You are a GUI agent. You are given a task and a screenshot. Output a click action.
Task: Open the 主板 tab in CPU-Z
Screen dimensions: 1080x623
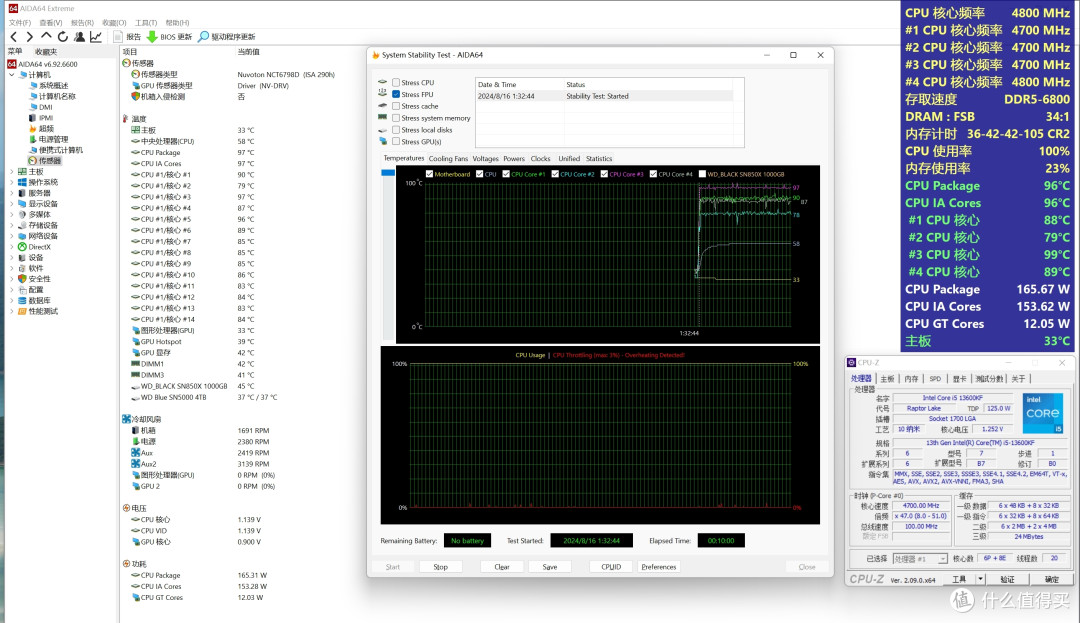887,379
